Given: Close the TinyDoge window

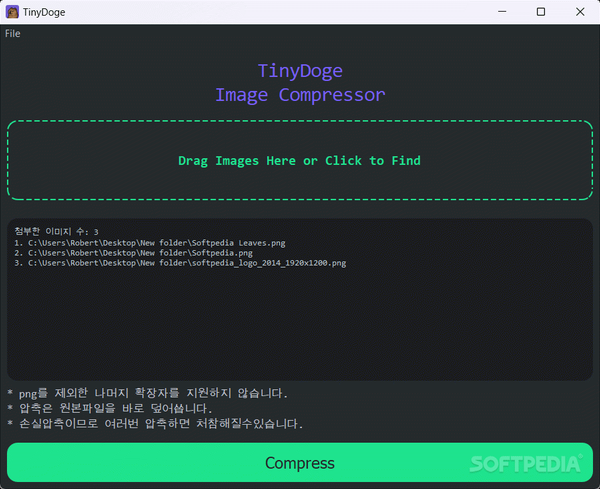Looking at the screenshot, I should pos(580,12).
